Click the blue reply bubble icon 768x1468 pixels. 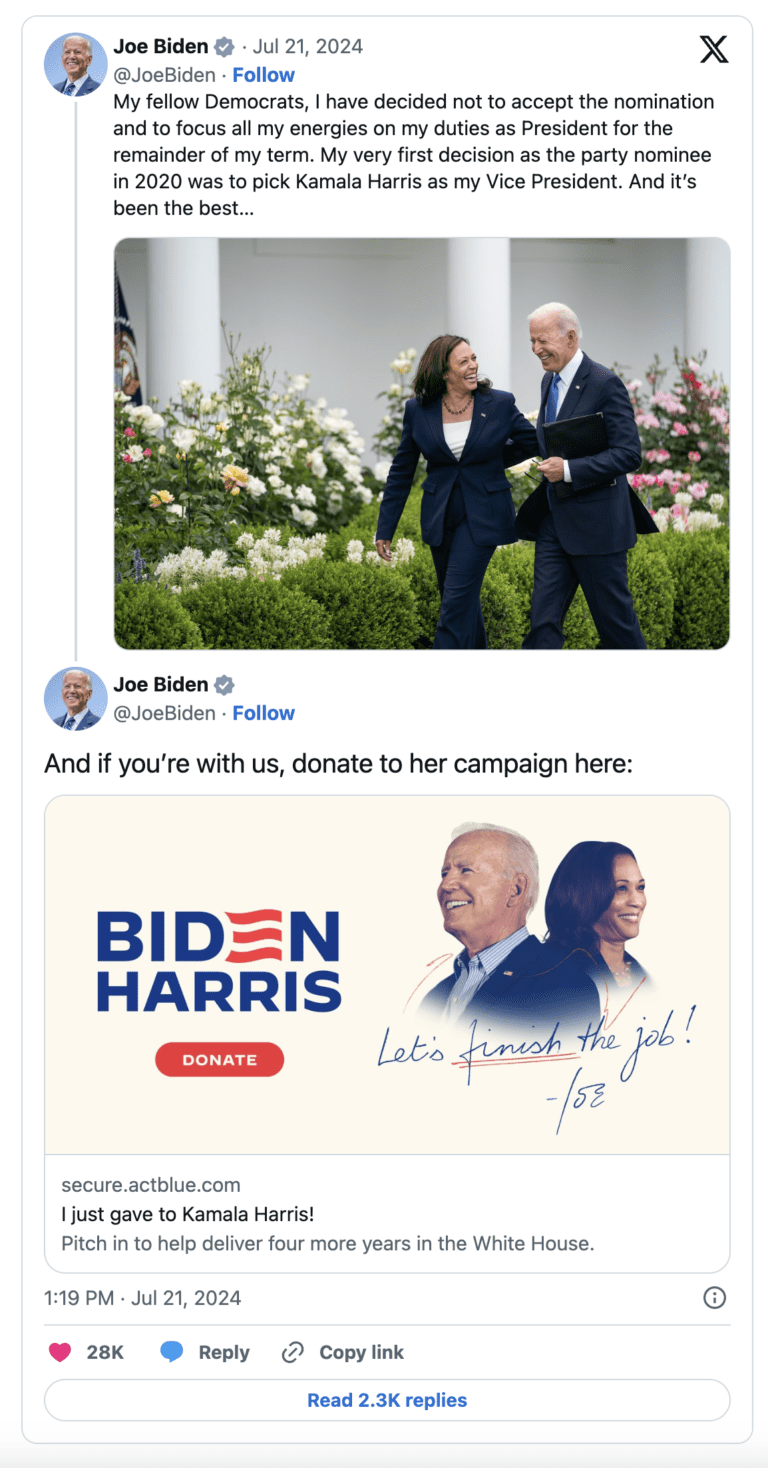coord(172,1352)
